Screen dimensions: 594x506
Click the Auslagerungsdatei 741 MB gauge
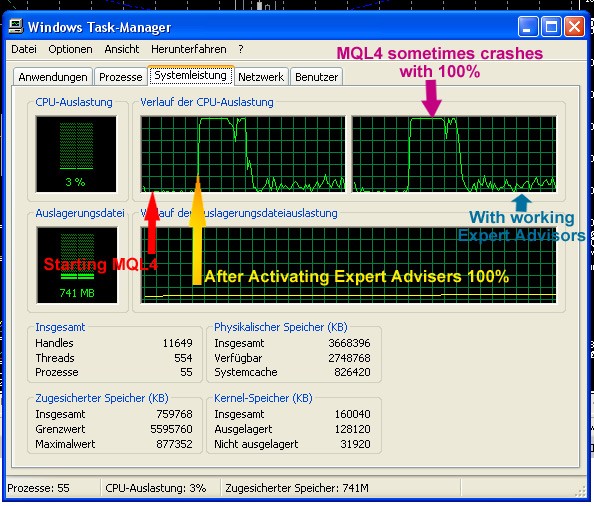pyautogui.click(x=77, y=265)
